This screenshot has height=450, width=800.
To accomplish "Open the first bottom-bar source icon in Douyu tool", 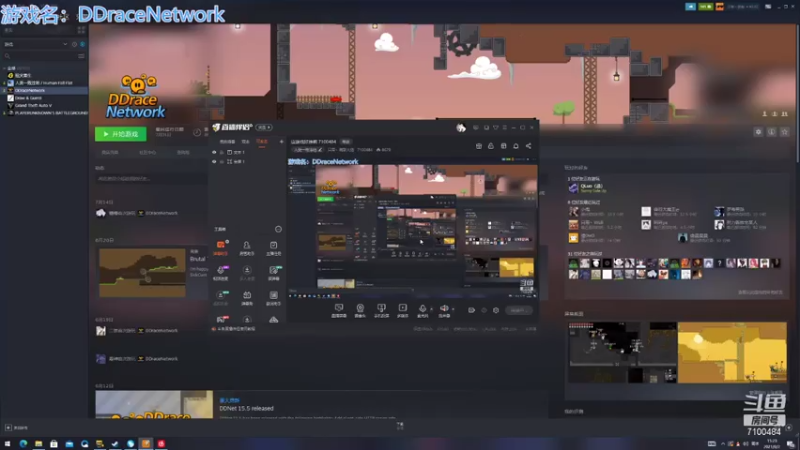I will point(339,310).
